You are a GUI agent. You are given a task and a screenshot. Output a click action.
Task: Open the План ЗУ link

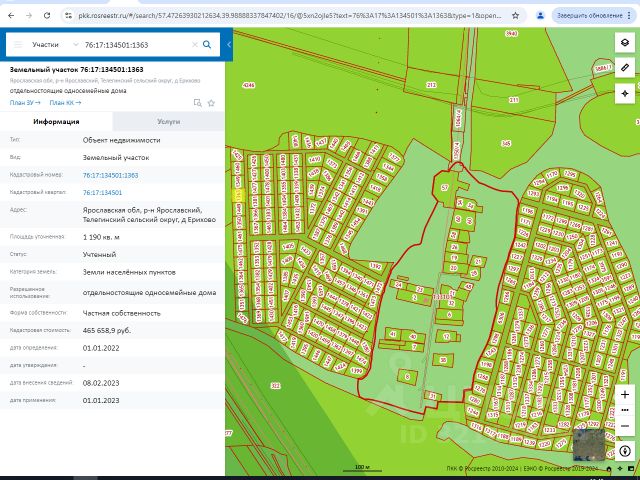[x=23, y=102]
